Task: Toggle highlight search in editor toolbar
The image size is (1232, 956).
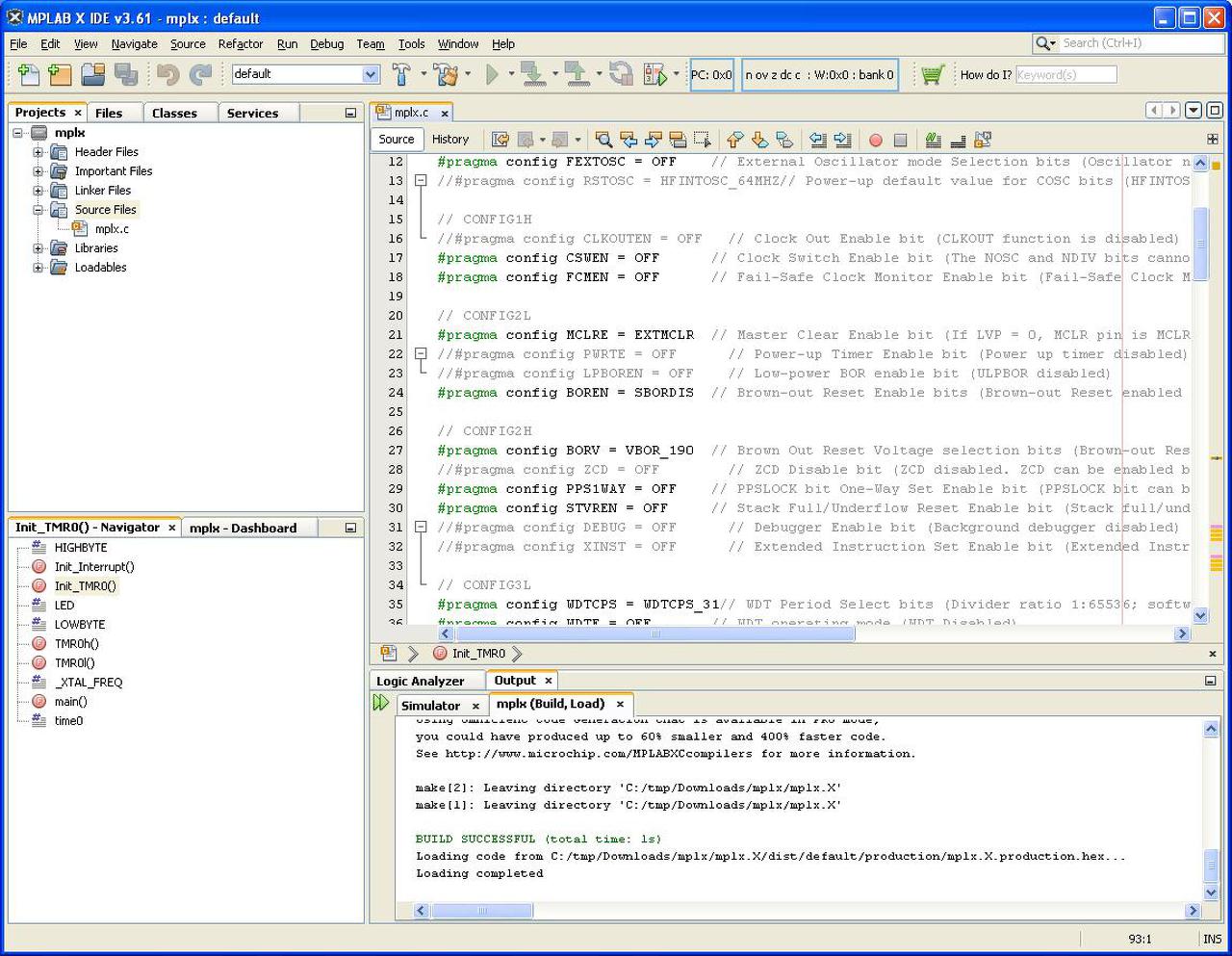Action: tap(678, 140)
